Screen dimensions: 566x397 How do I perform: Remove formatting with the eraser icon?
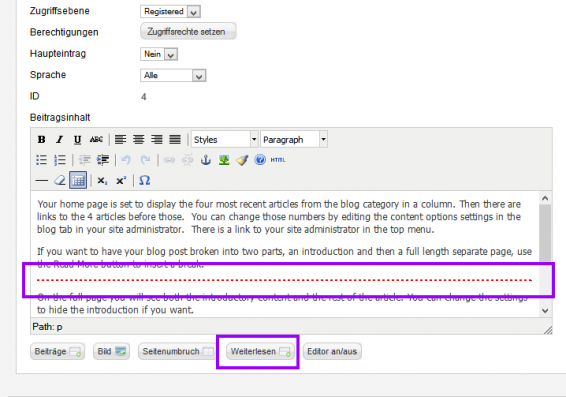(x=60, y=180)
